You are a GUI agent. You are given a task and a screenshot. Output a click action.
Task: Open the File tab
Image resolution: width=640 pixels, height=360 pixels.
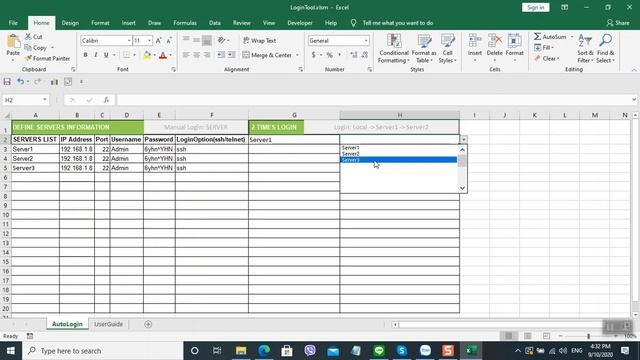pos(13,23)
